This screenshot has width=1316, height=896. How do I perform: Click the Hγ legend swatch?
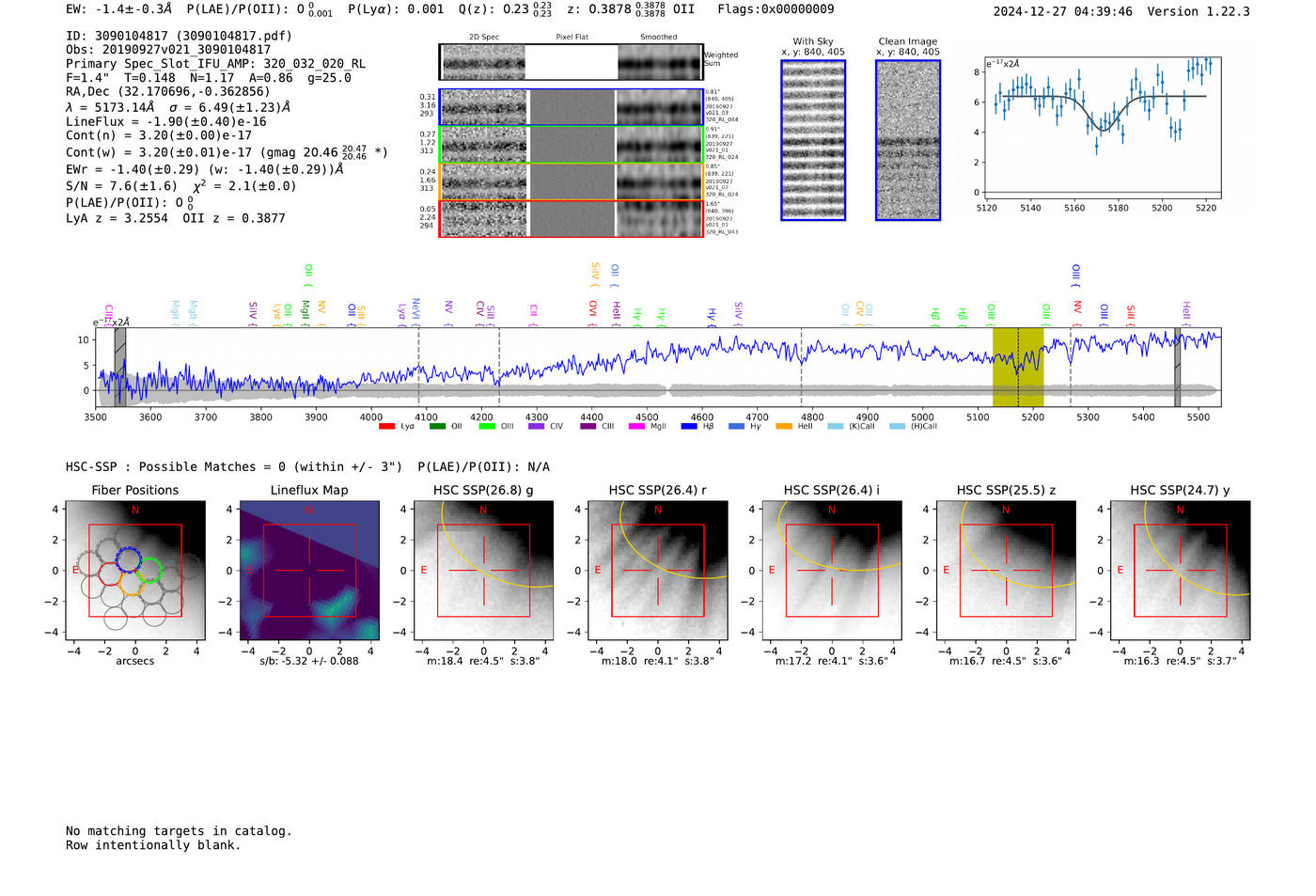click(736, 427)
